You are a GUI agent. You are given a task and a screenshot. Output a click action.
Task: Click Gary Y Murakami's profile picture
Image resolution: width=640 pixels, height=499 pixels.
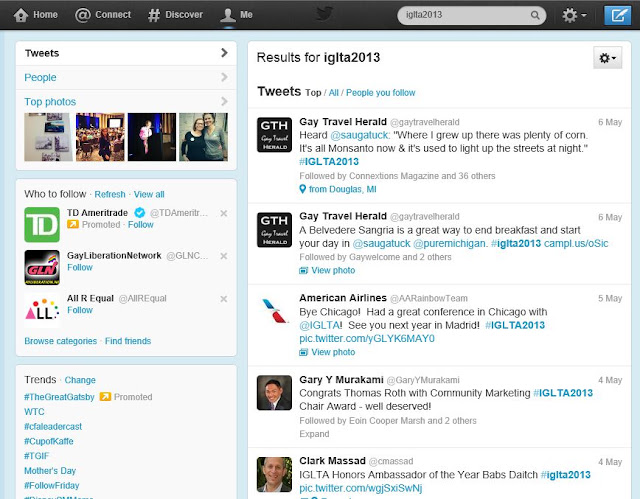tap(274, 393)
